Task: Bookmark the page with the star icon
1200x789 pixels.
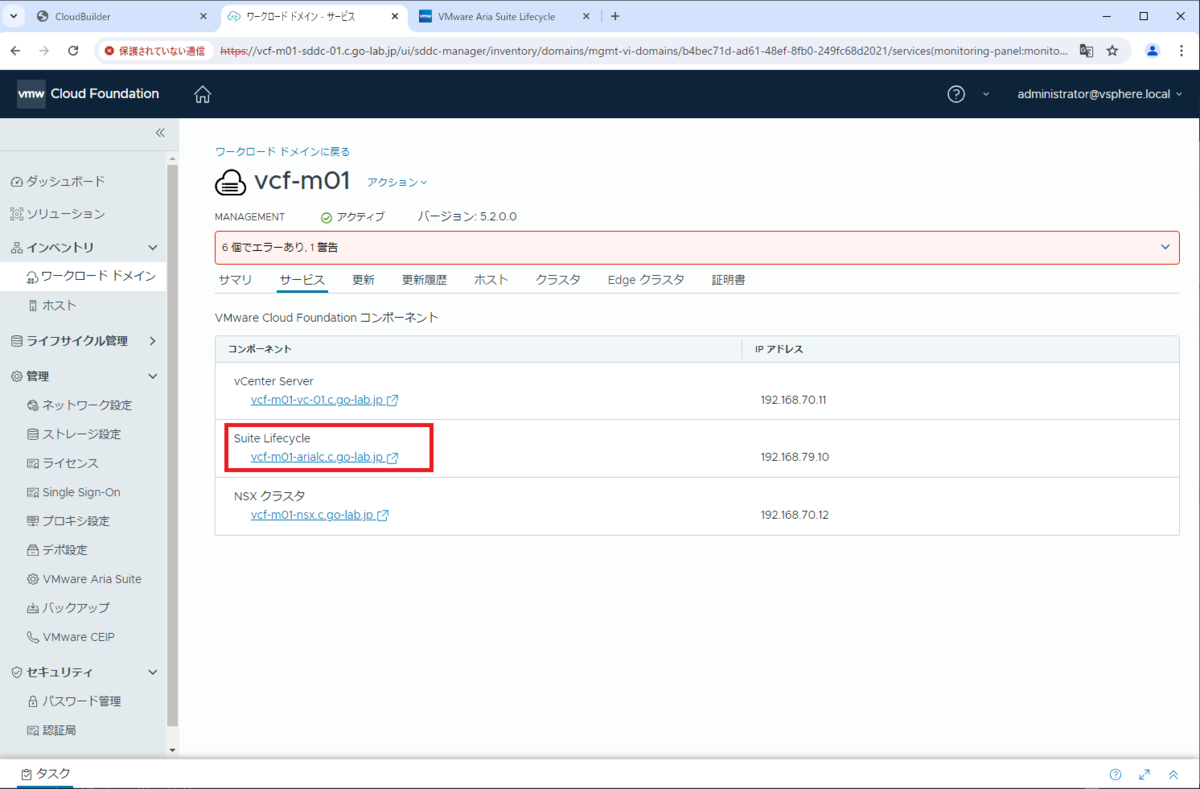Action: [x=1112, y=50]
